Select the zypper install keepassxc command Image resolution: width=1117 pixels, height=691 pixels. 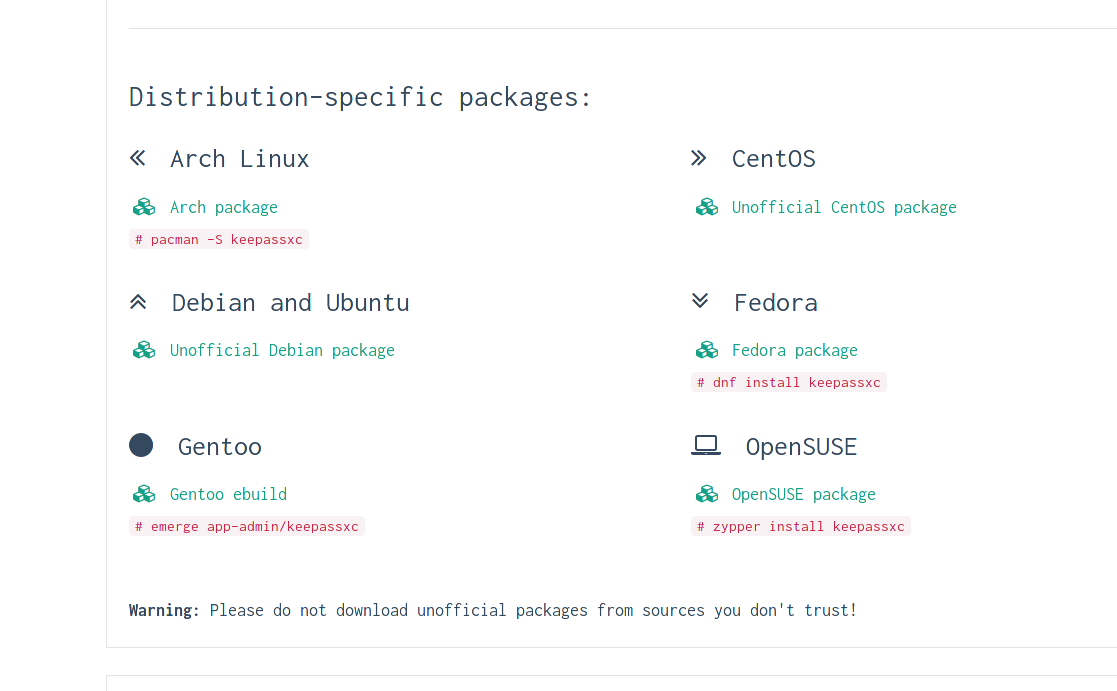coord(800,525)
